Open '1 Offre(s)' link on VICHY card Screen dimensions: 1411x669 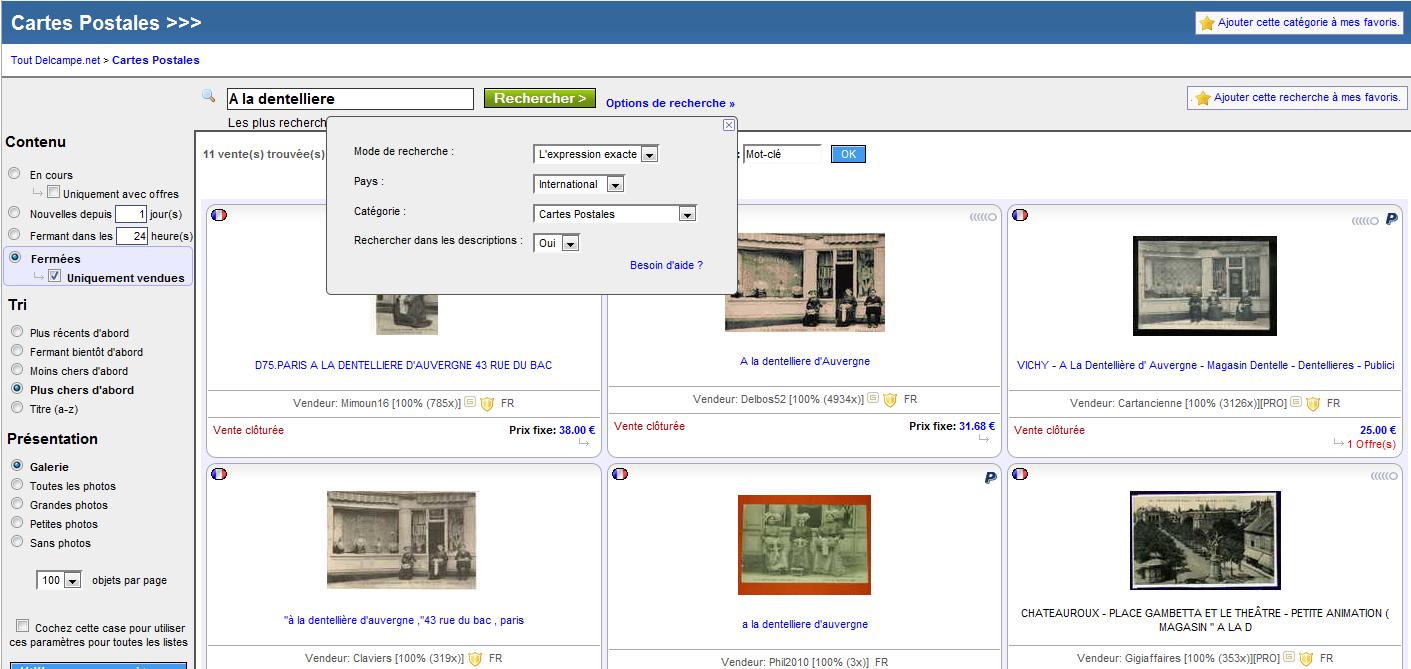tap(1371, 444)
